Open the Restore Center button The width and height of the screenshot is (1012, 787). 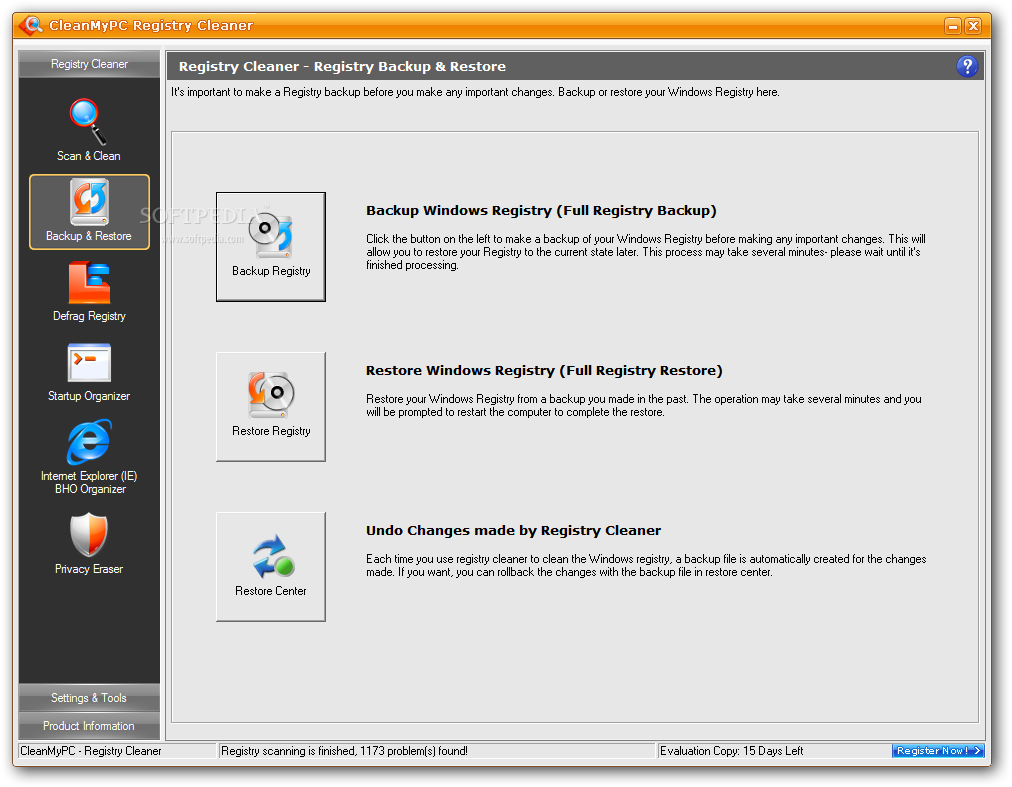[271, 567]
